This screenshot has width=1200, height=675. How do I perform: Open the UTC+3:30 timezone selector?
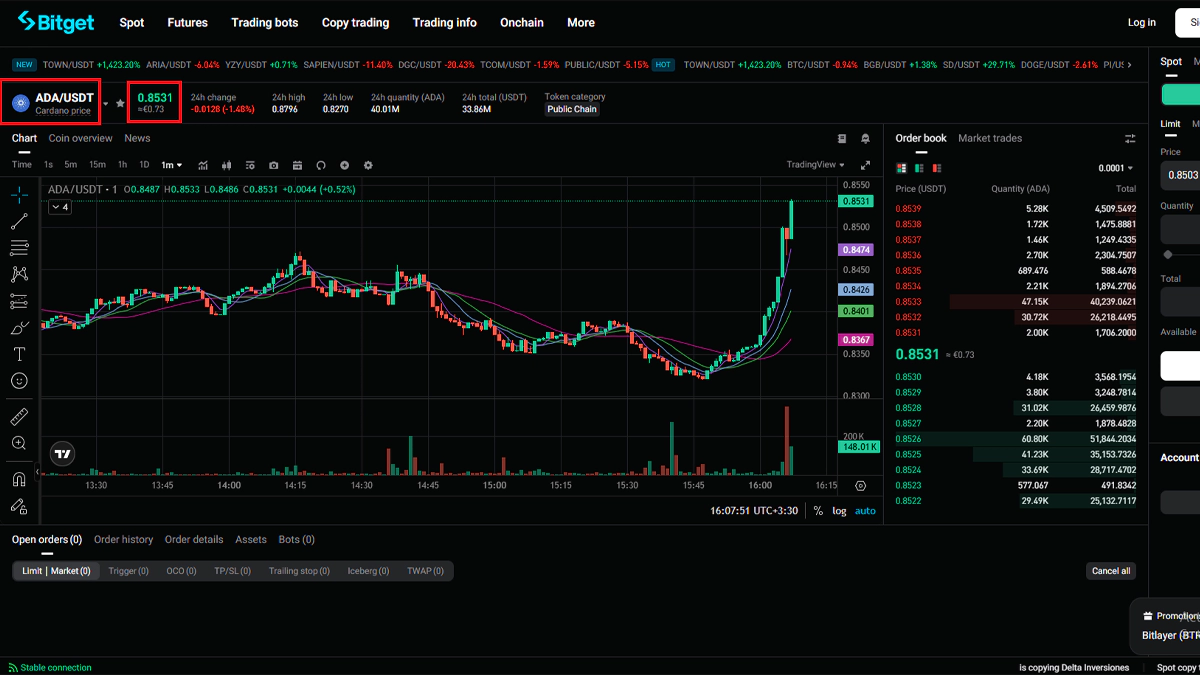(756, 511)
